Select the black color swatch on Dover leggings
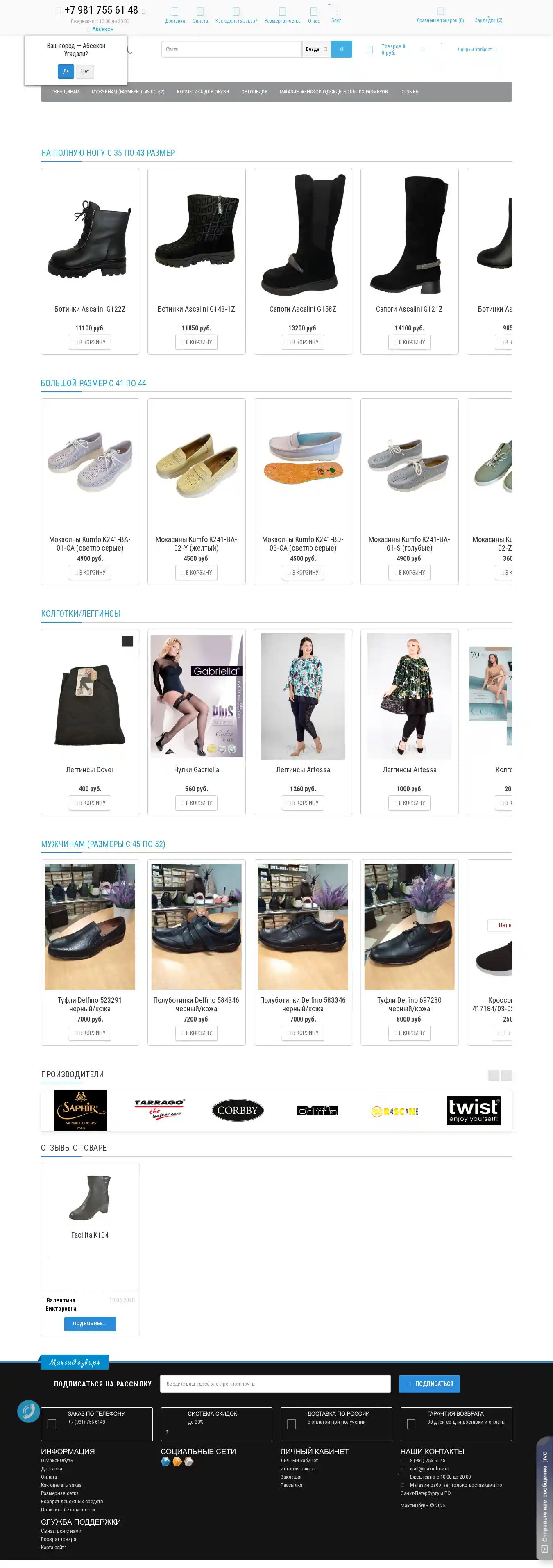Image resolution: width=553 pixels, height=1568 pixels. pos(128,641)
